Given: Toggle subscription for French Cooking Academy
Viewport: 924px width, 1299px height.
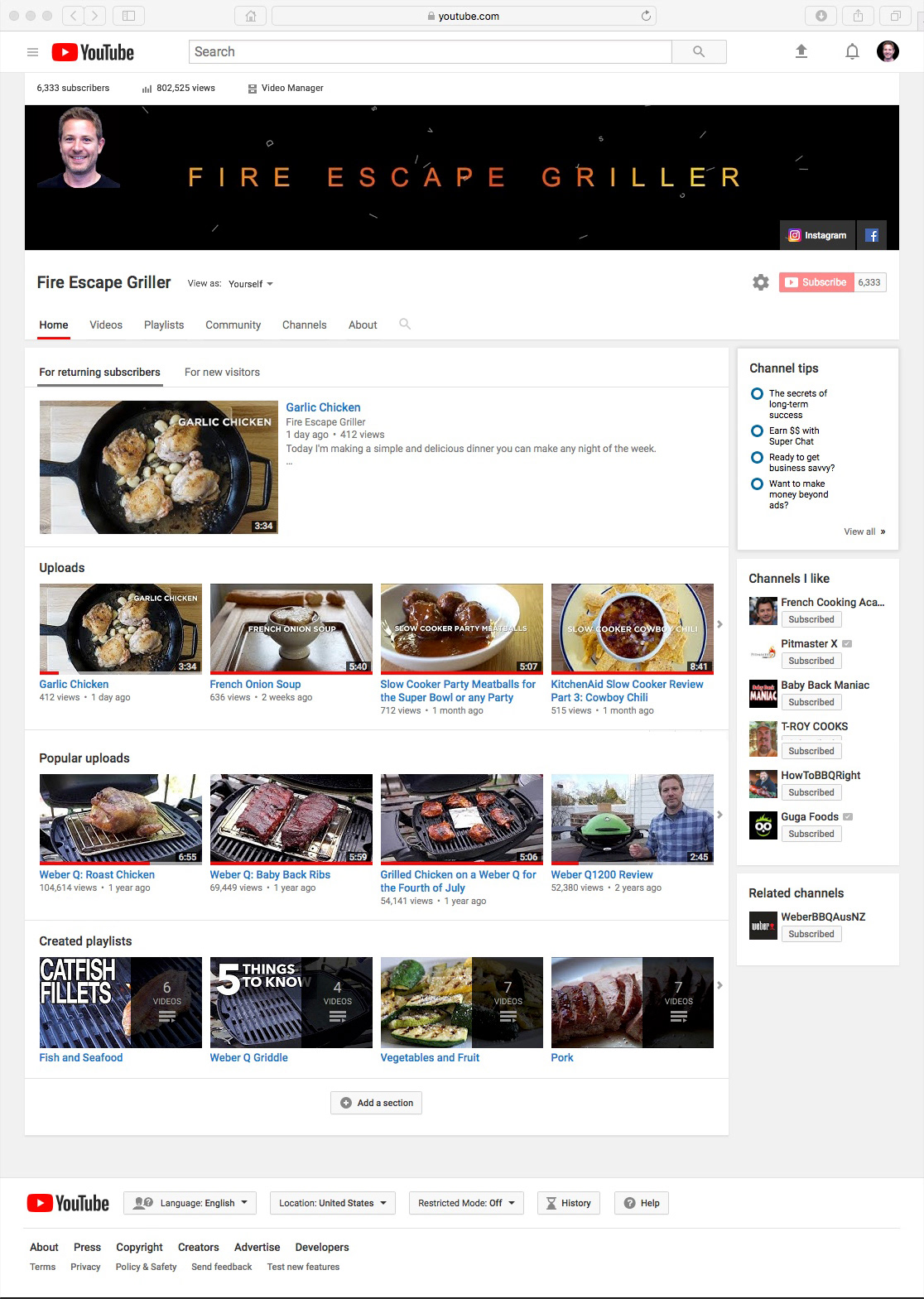Looking at the screenshot, I should 811,619.
